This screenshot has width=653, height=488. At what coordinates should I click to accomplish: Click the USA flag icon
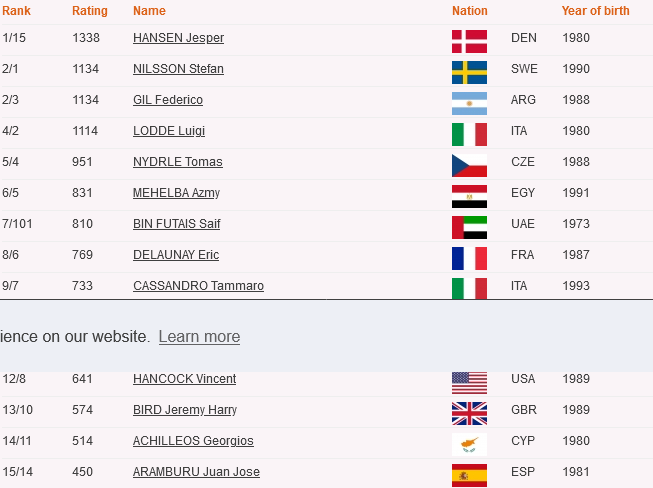click(469, 383)
